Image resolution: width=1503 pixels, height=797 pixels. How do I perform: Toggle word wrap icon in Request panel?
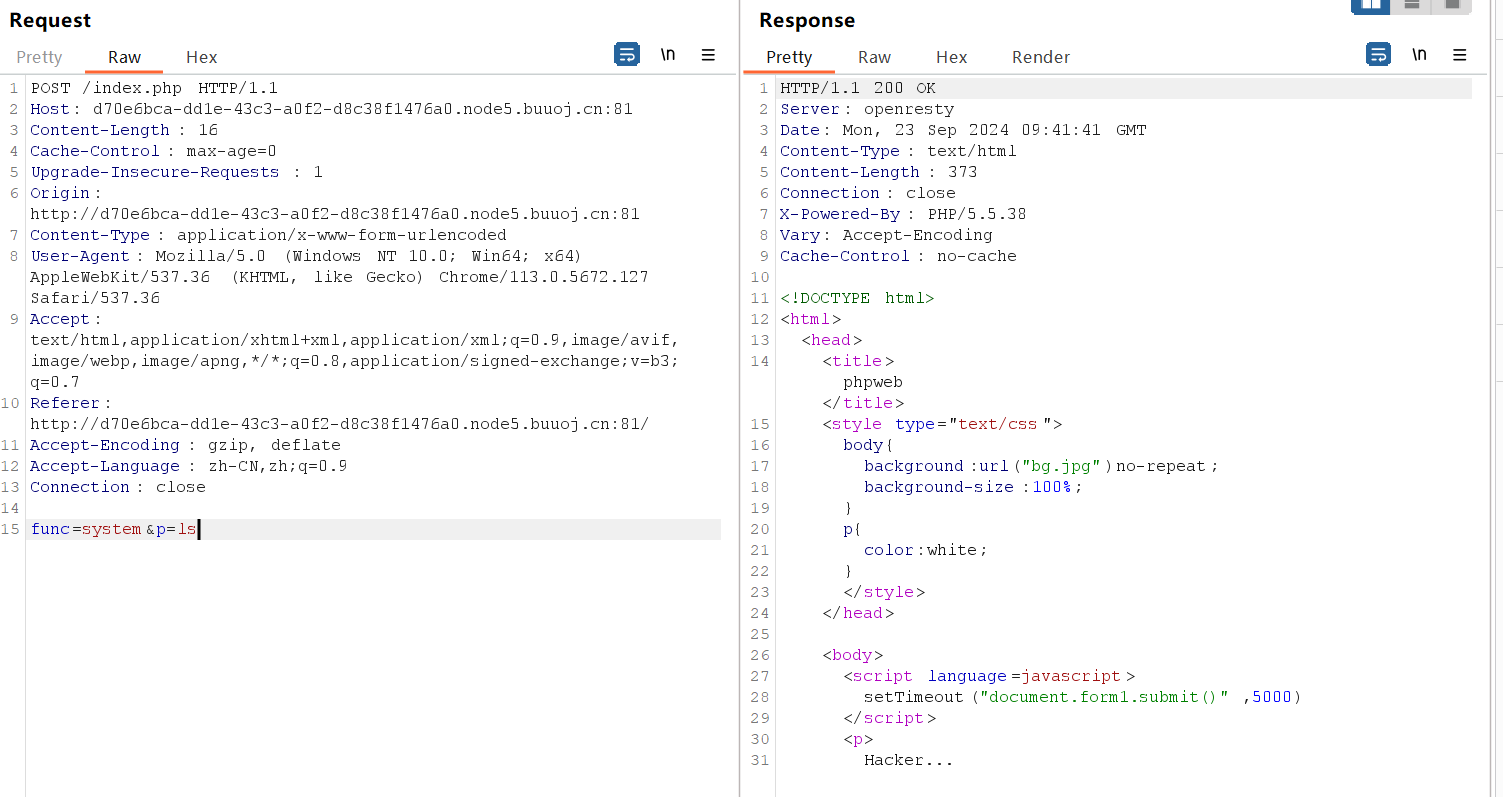point(626,55)
